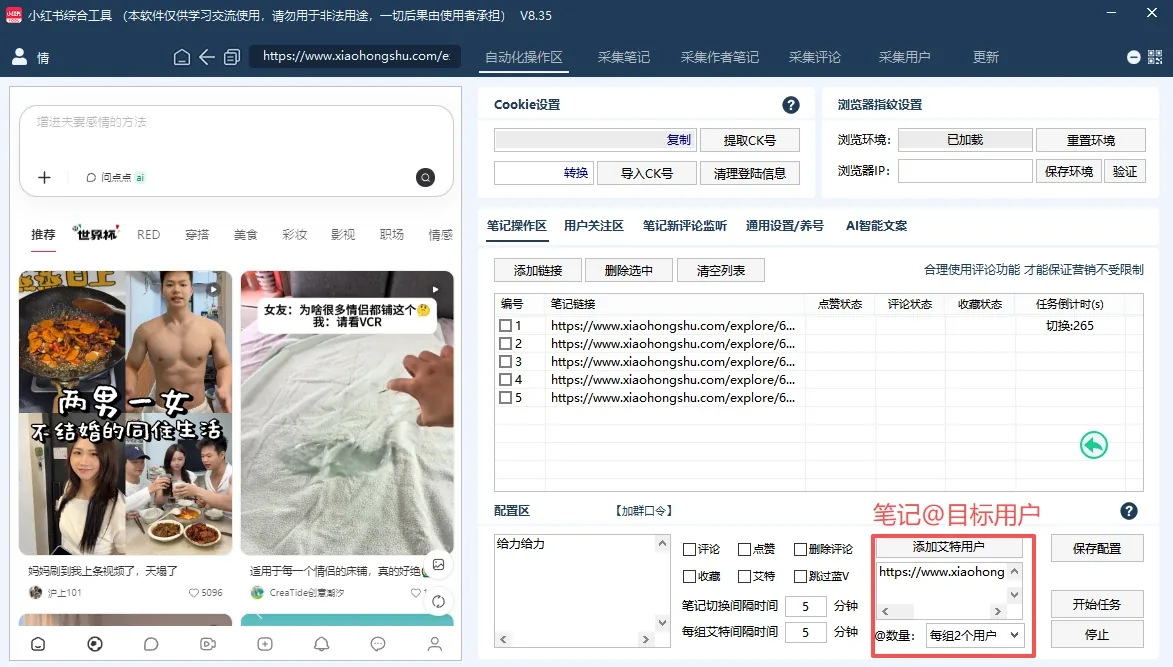Open the 用户关注区 tab

pyautogui.click(x=594, y=226)
